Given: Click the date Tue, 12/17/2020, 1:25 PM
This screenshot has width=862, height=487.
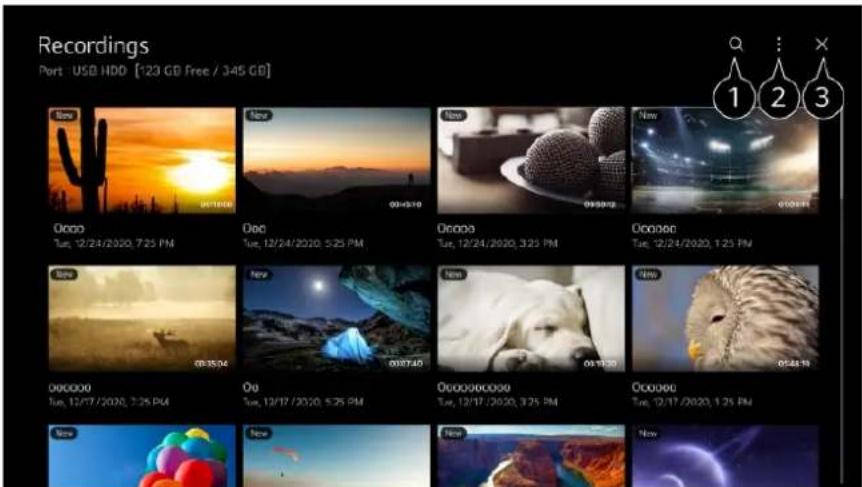Looking at the screenshot, I should click(692, 402).
